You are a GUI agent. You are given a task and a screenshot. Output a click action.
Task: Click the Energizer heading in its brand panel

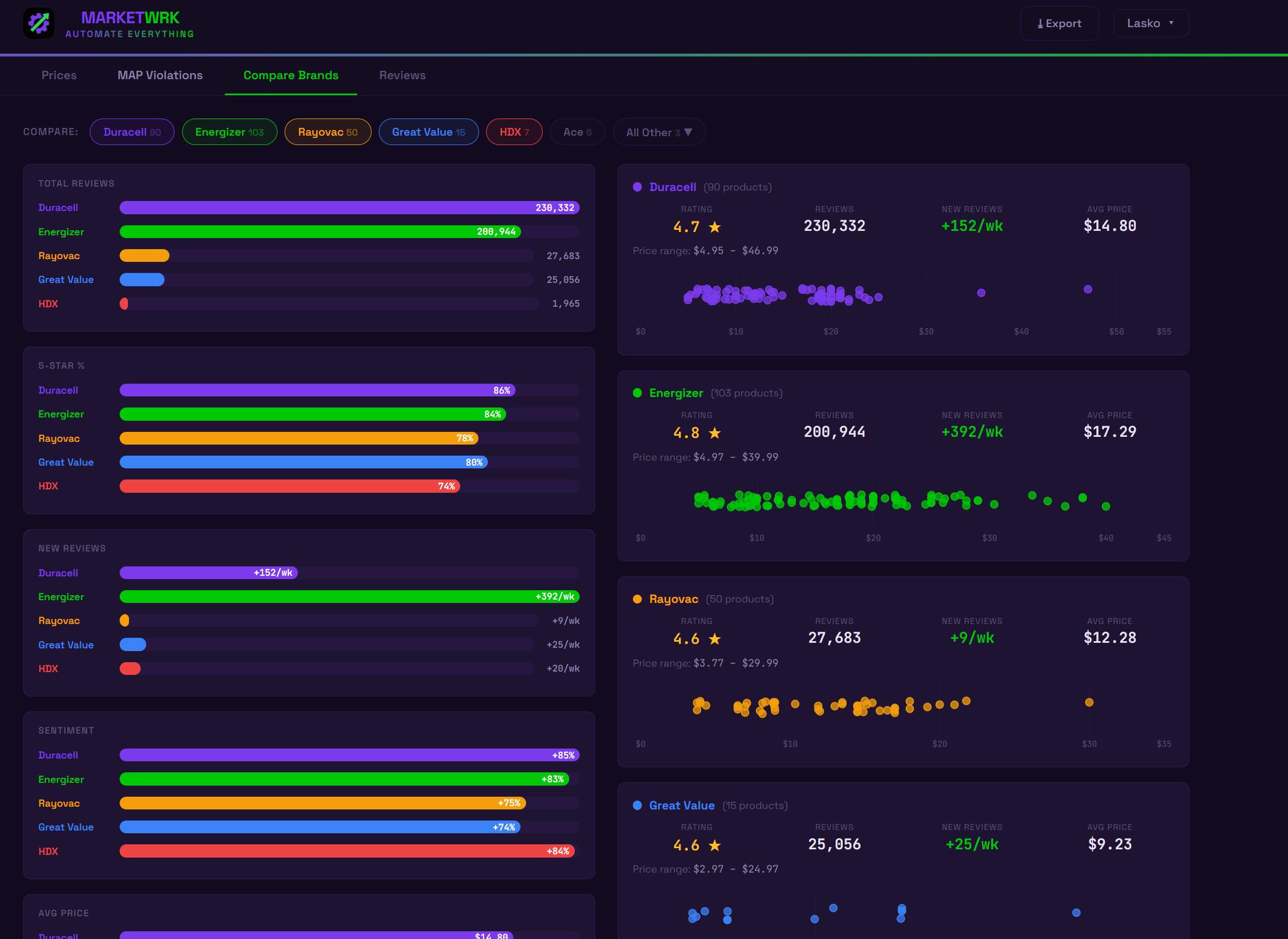(677, 392)
